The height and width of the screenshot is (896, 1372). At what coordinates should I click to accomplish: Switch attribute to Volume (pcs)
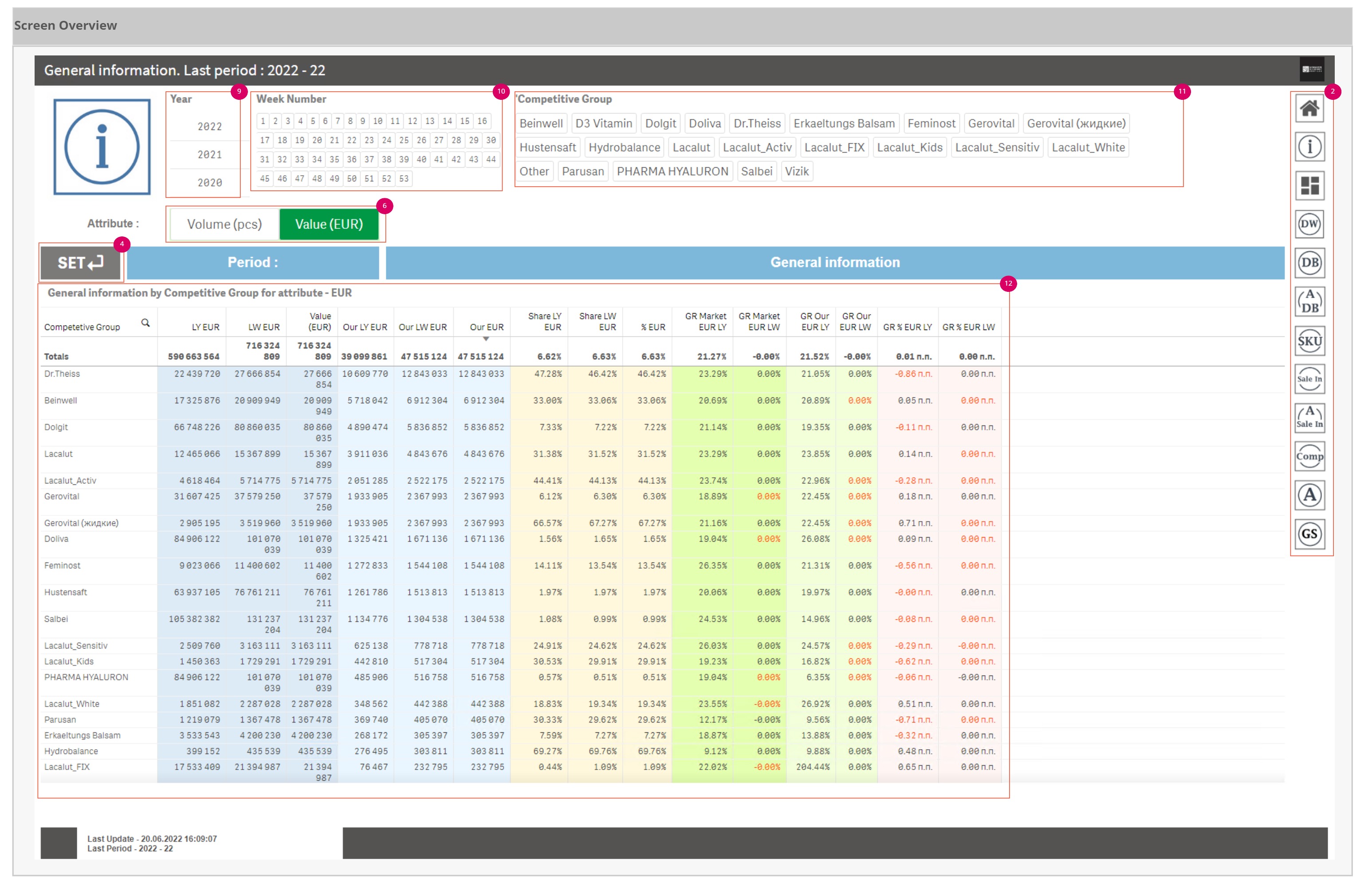(x=224, y=224)
